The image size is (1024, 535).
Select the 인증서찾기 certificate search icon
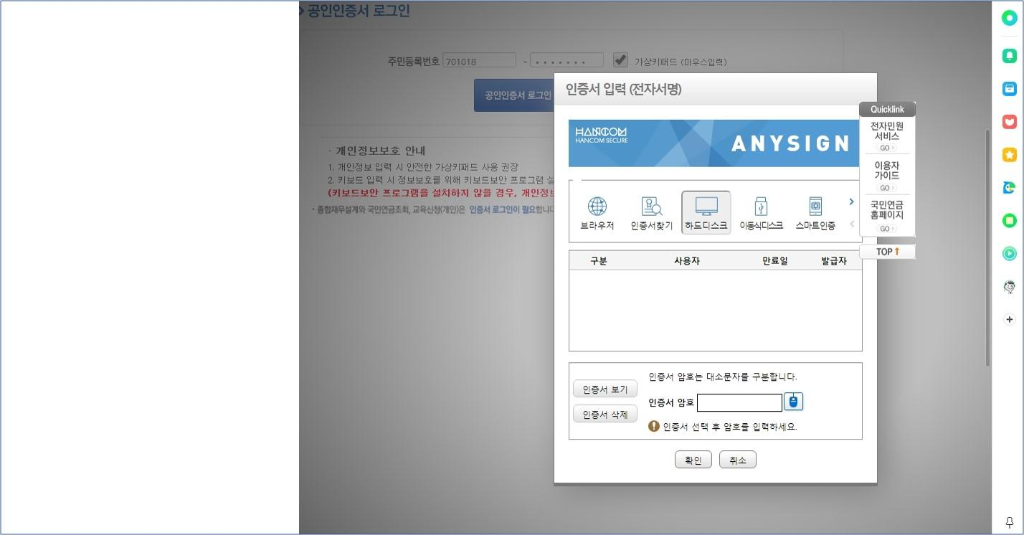click(651, 213)
